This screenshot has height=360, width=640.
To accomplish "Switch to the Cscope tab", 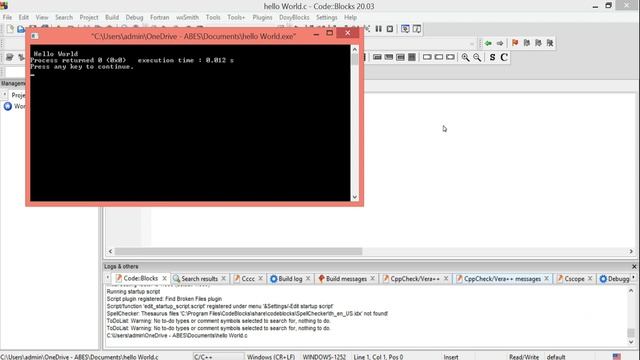I will (574, 279).
